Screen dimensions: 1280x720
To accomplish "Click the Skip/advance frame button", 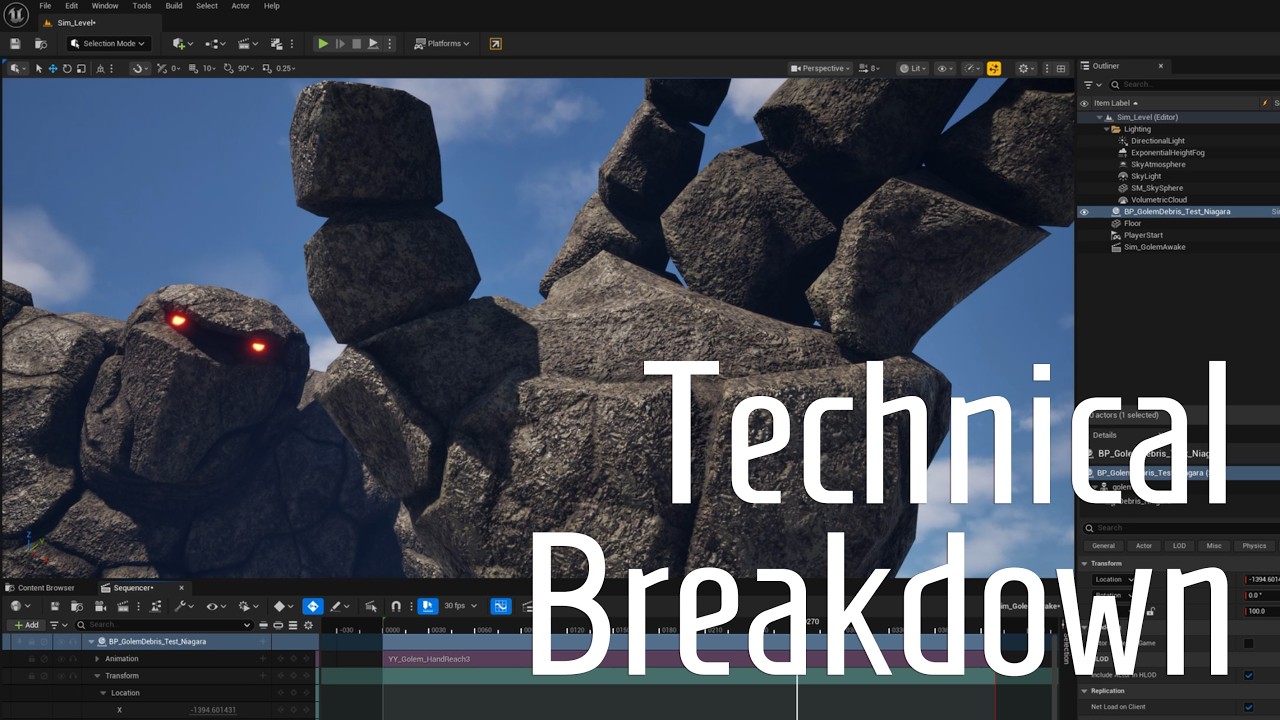I will (x=340, y=44).
